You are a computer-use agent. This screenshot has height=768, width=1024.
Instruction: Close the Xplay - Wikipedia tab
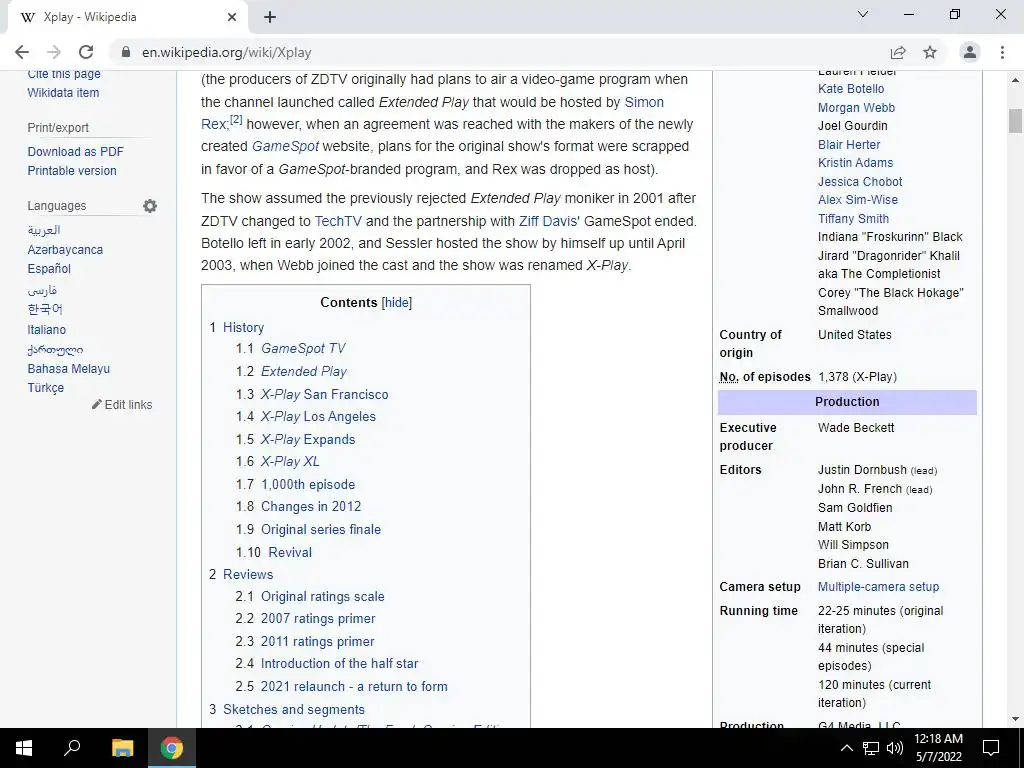232,18
